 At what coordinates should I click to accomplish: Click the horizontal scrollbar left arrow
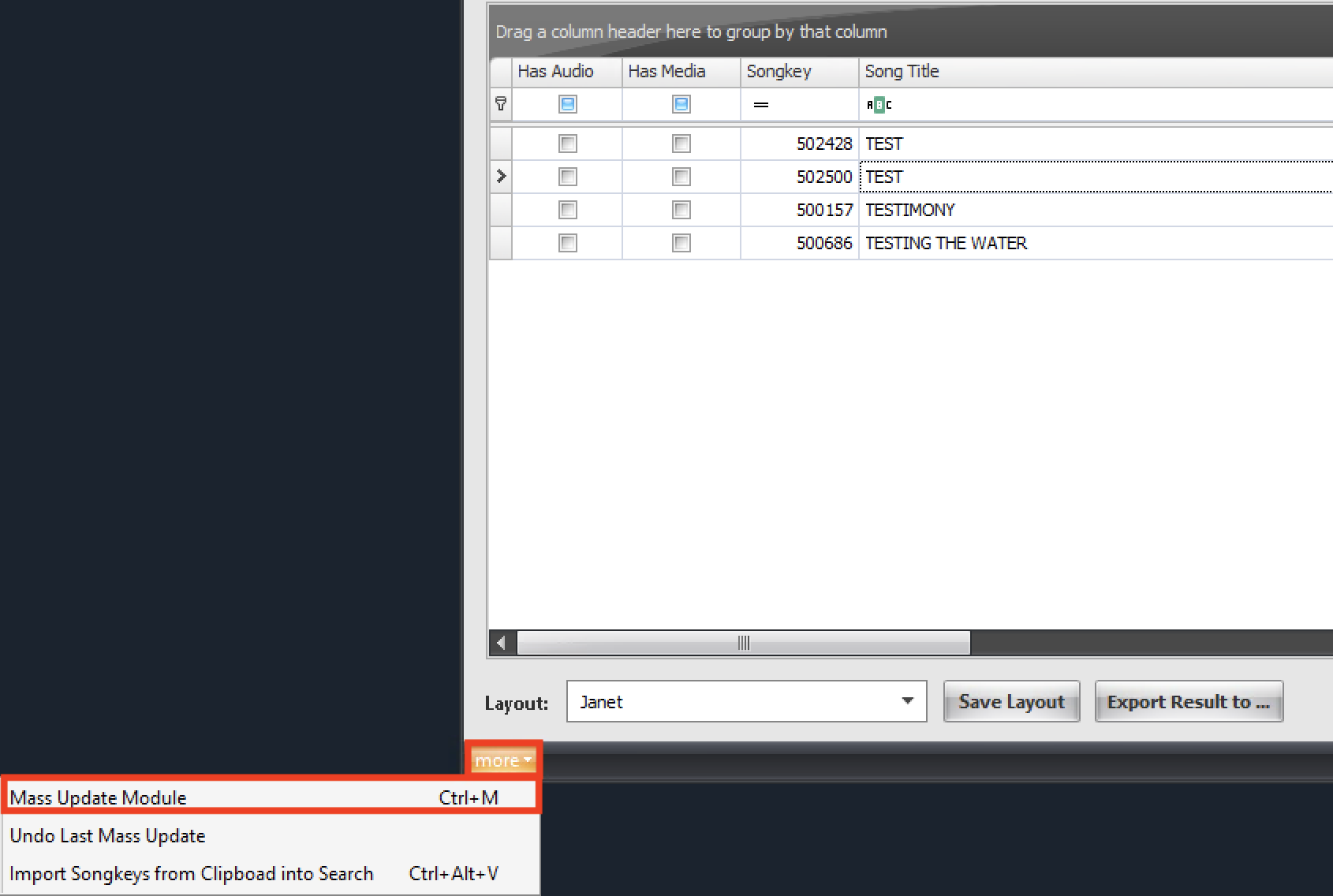point(502,643)
